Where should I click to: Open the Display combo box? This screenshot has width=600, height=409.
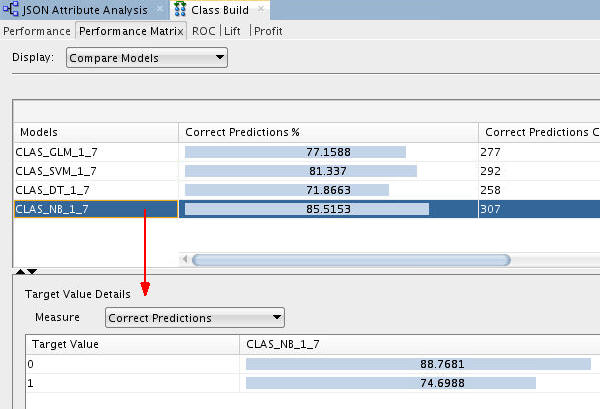point(147,58)
